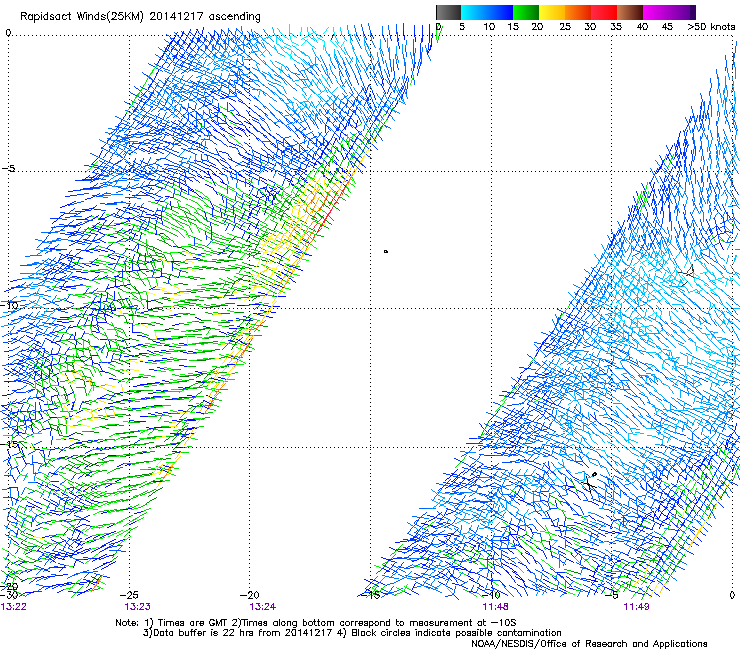Pick the red 30–35 knots legend swatch
The width and height of the screenshot is (740, 650).
[x=604, y=12]
